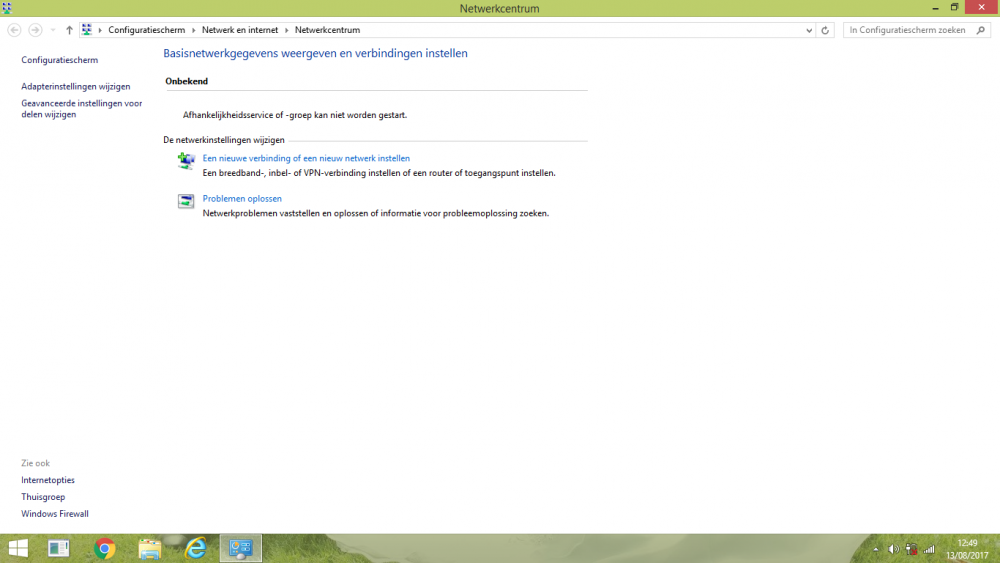This screenshot has width=1000, height=563.
Task: Click the Control Panel icon in the address bar
Action: pyautogui.click(x=87, y=29)
